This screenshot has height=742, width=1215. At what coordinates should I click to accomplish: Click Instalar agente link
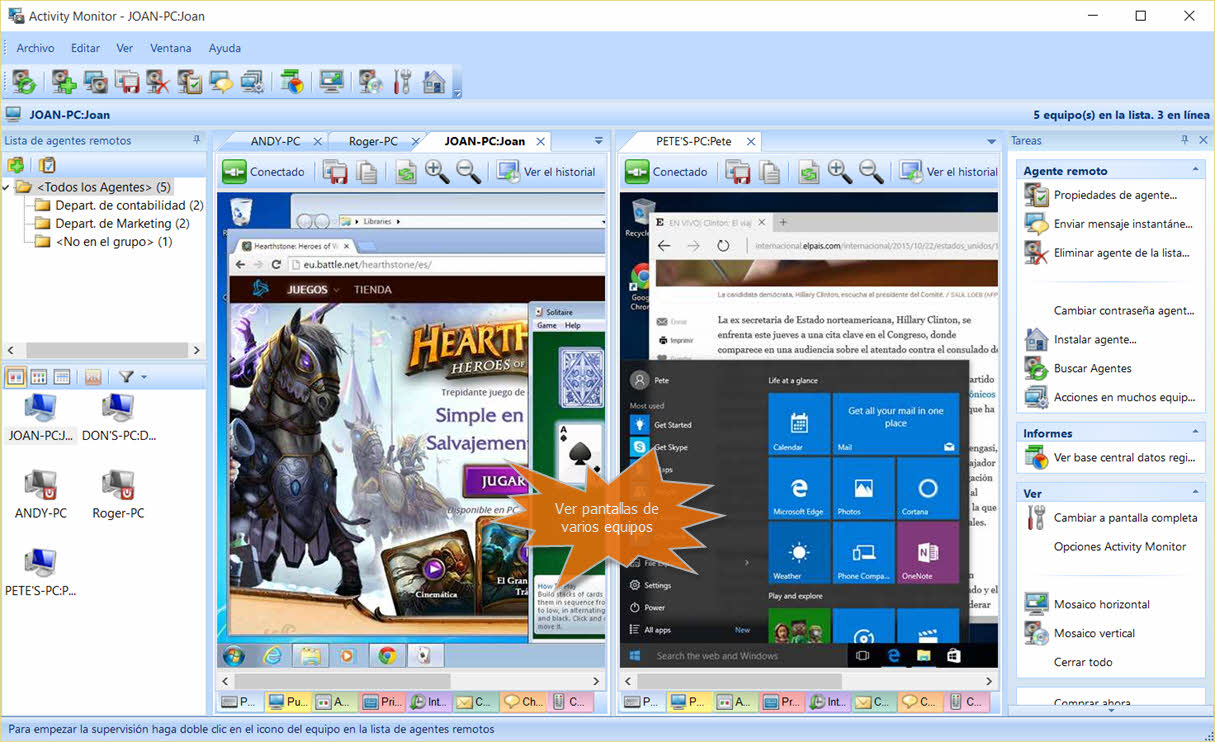pyautogui.click(x=1095, y=340)
